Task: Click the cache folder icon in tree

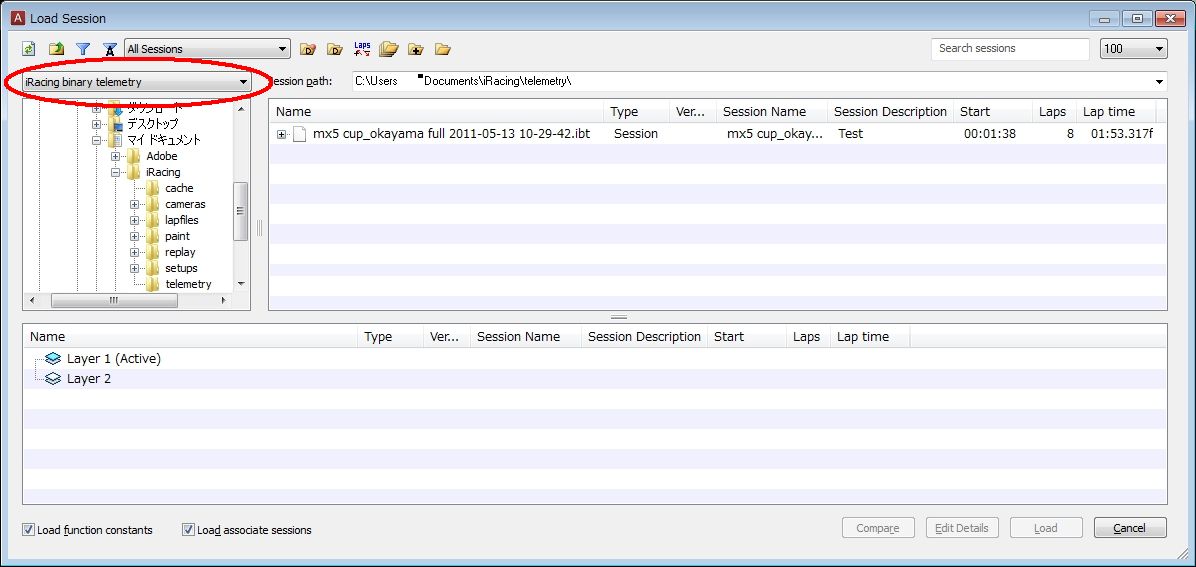Action: (153, 188)
